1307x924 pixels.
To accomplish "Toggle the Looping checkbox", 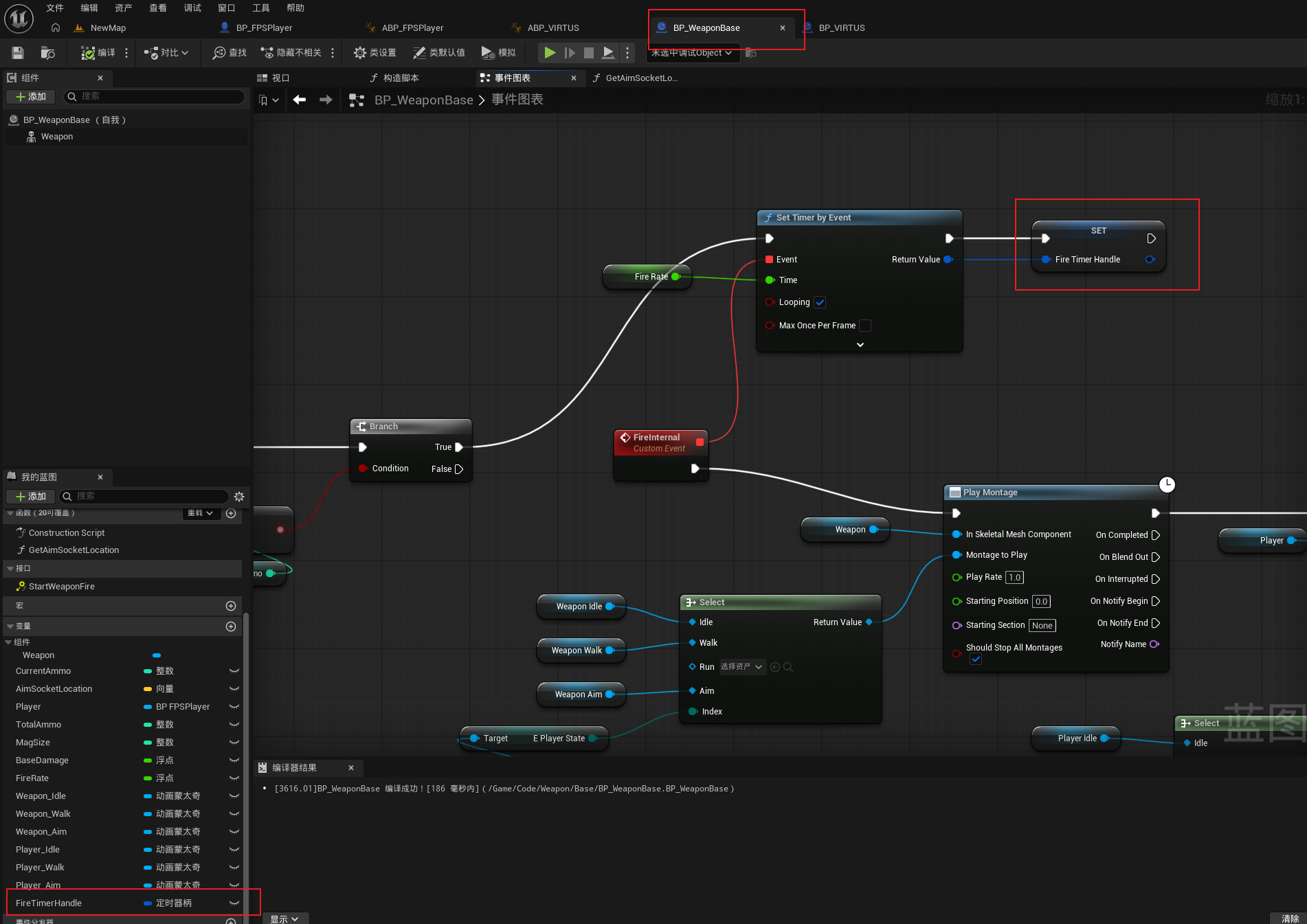I will pos(820,302).
